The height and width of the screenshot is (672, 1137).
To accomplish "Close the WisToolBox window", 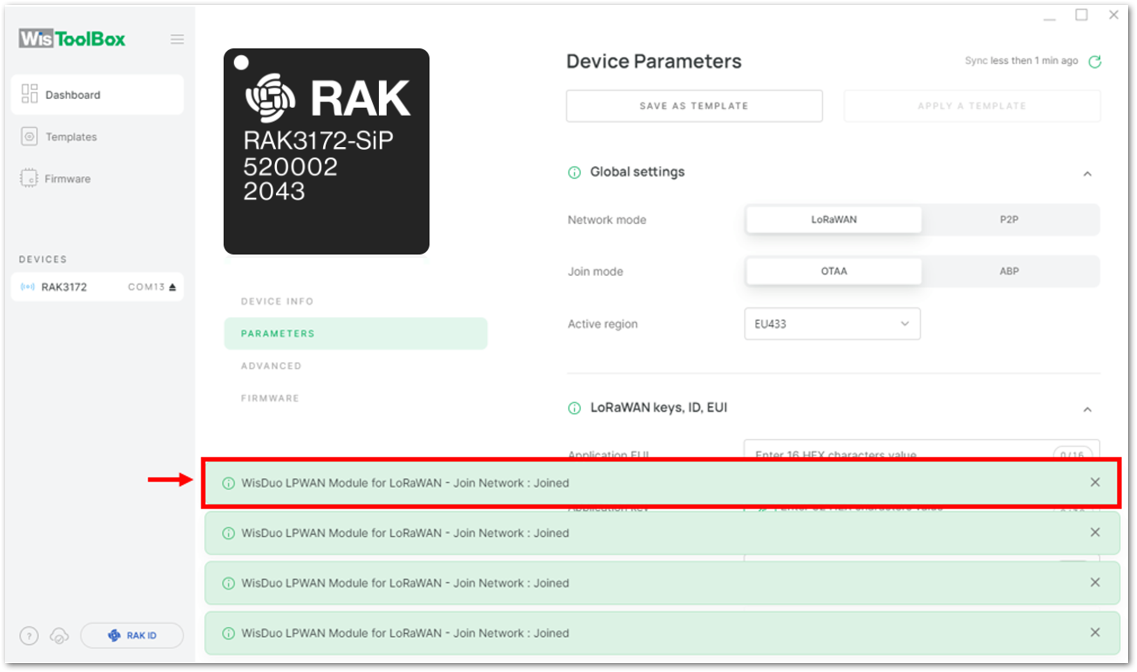I will click(x=1114, y=14).
